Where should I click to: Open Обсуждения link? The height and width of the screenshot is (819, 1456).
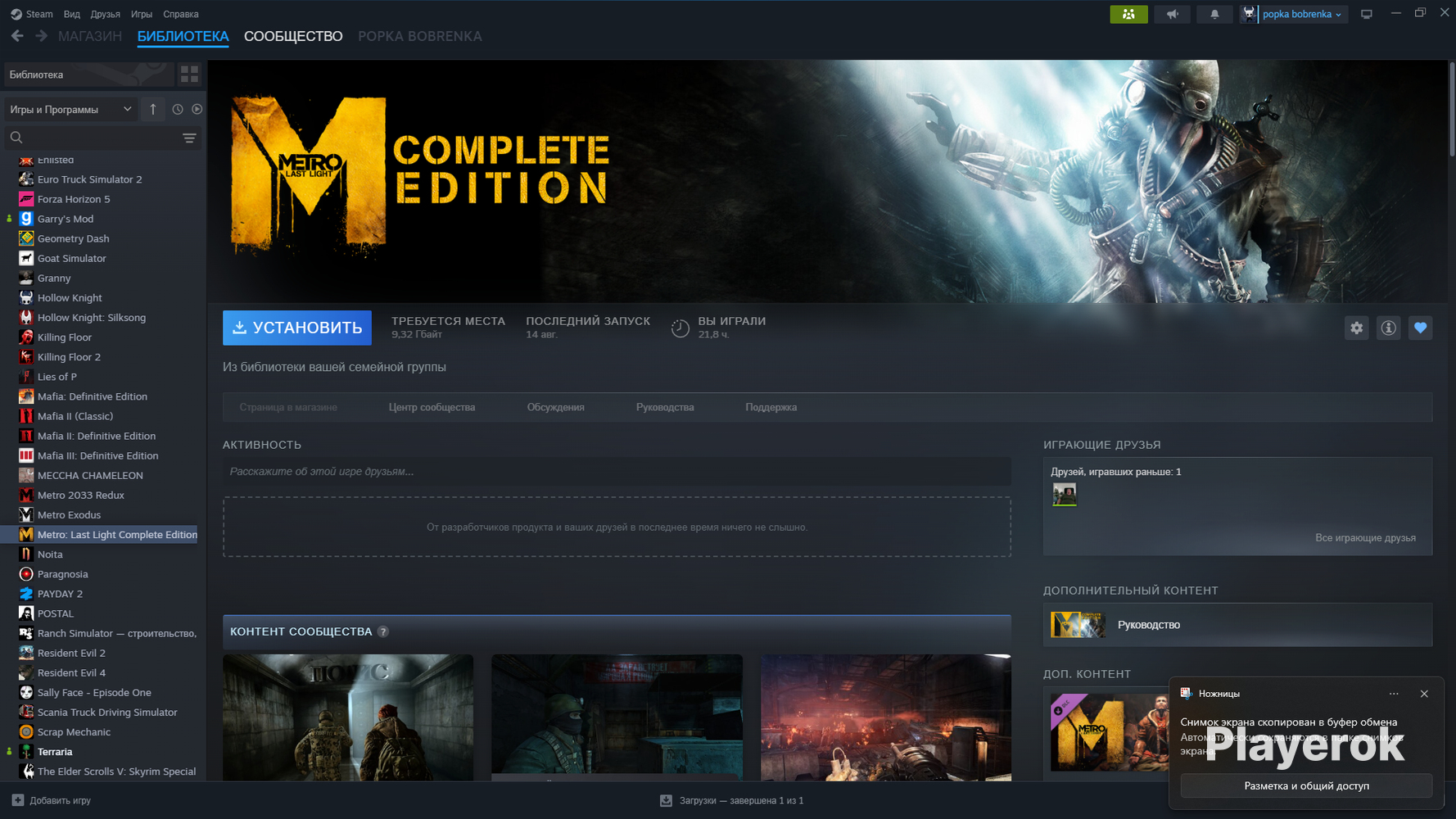(x=556, y=407)
